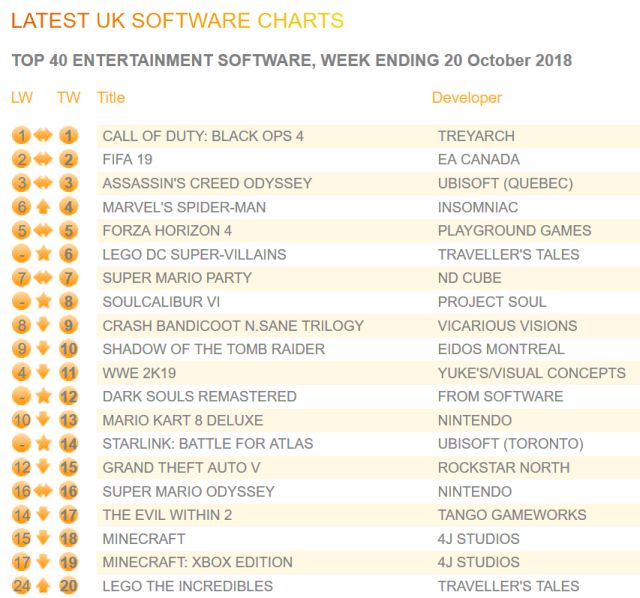Click the star icon beside Soulcalibur VI

(44, 302)
